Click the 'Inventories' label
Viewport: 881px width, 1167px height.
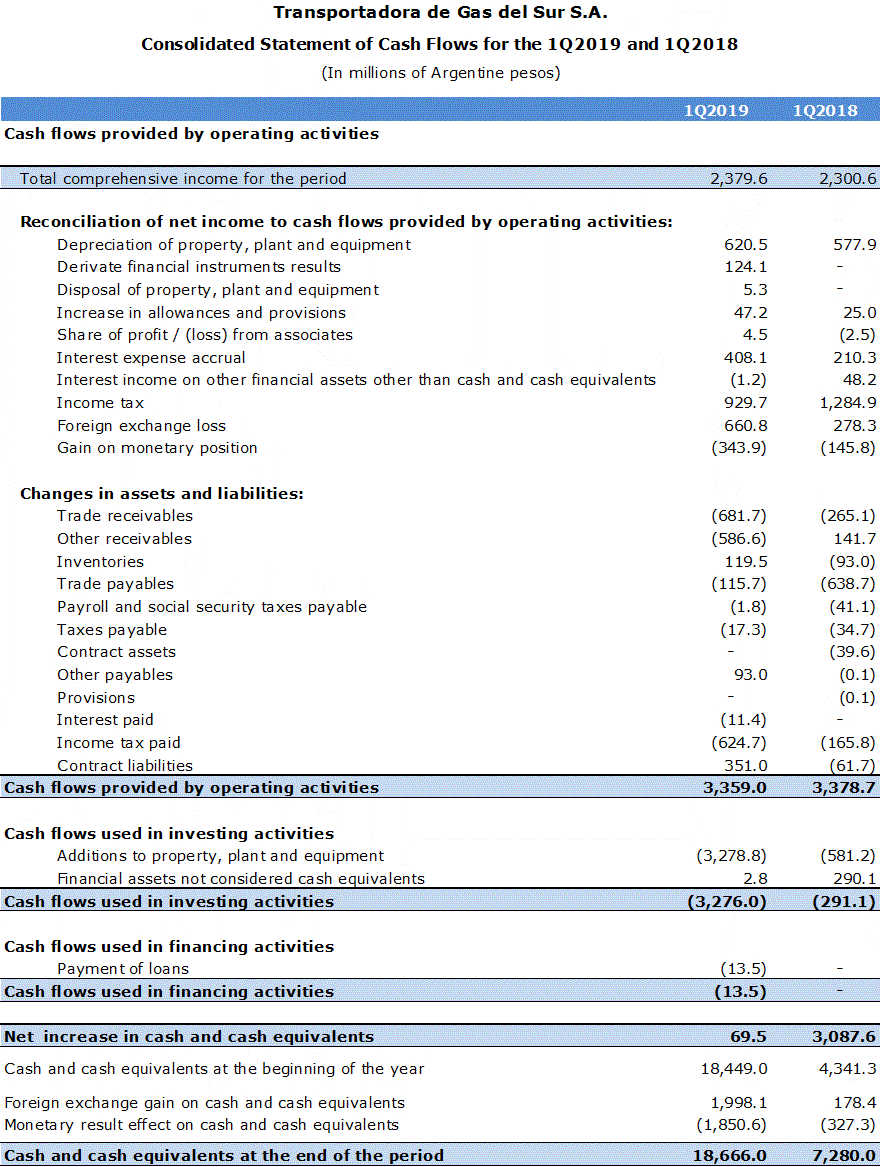pyautogui.click(x=100, y=562)
